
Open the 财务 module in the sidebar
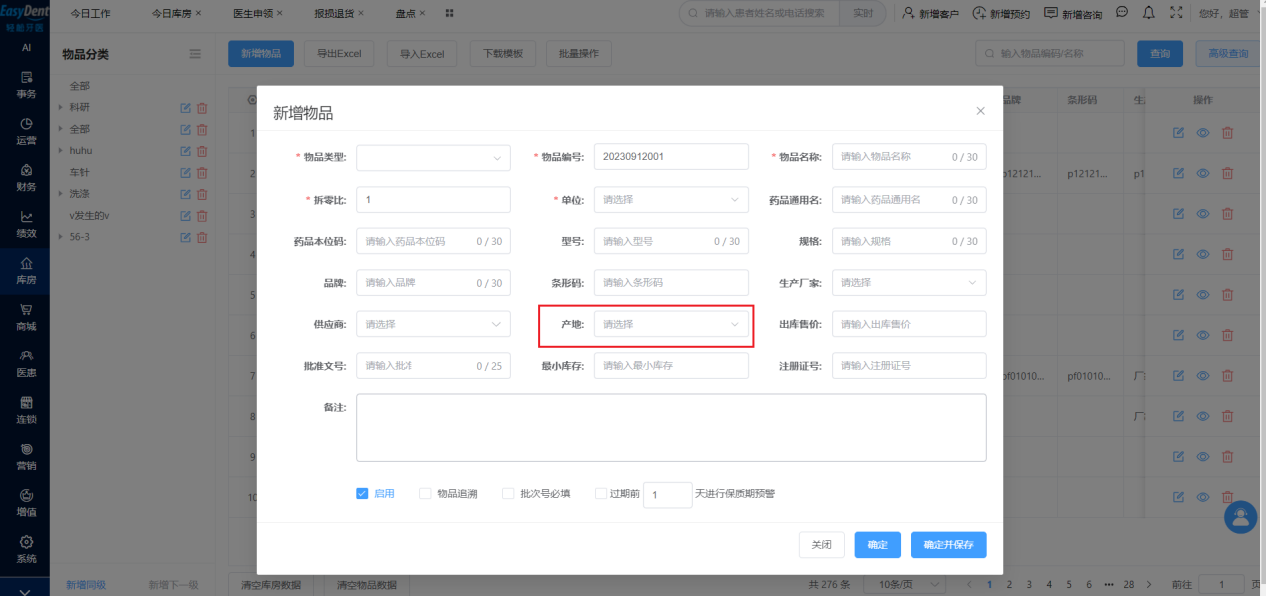pos(26,178)
